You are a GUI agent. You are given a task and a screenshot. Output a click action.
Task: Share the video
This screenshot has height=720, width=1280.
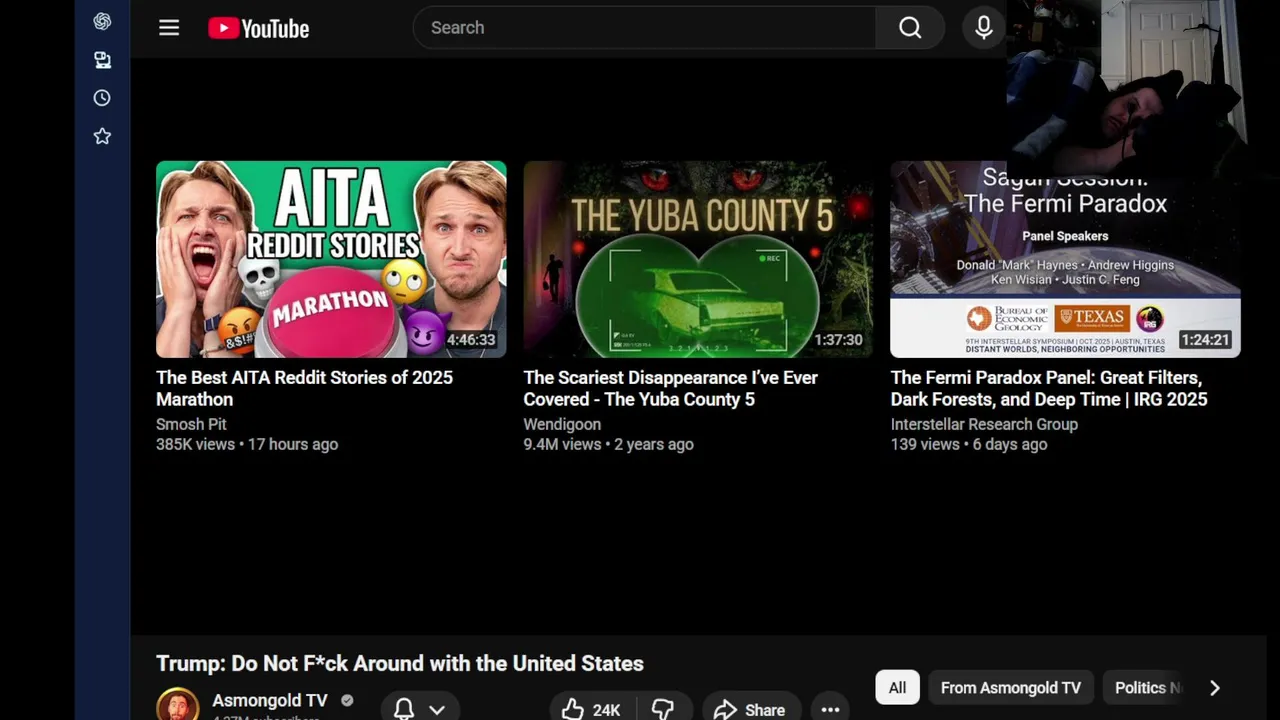click(x=751, y=709)
